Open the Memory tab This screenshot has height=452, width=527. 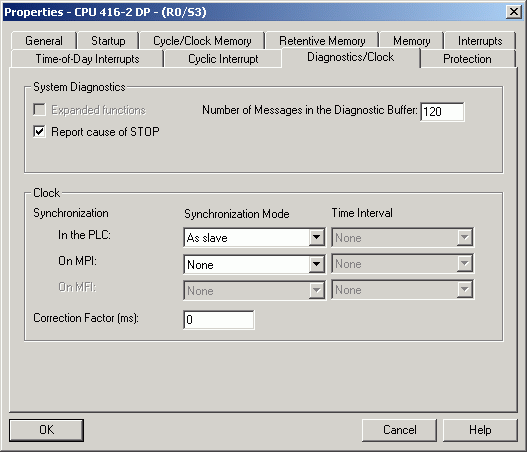coord(411,41)
